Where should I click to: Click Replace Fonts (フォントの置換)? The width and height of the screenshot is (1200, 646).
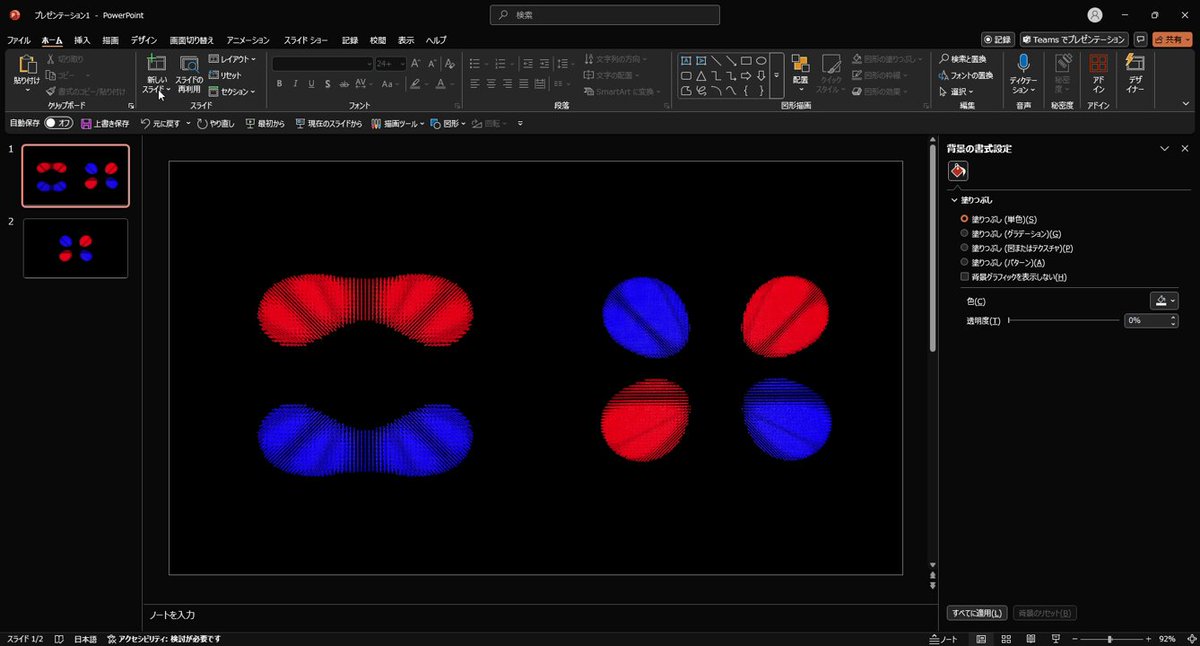(965, 75)
